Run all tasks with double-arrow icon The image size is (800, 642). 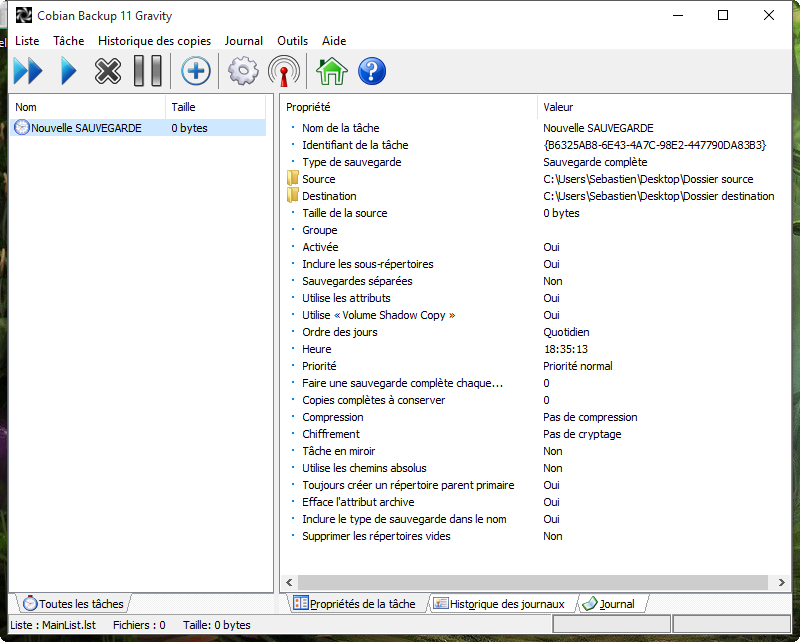tap(28, 71)
